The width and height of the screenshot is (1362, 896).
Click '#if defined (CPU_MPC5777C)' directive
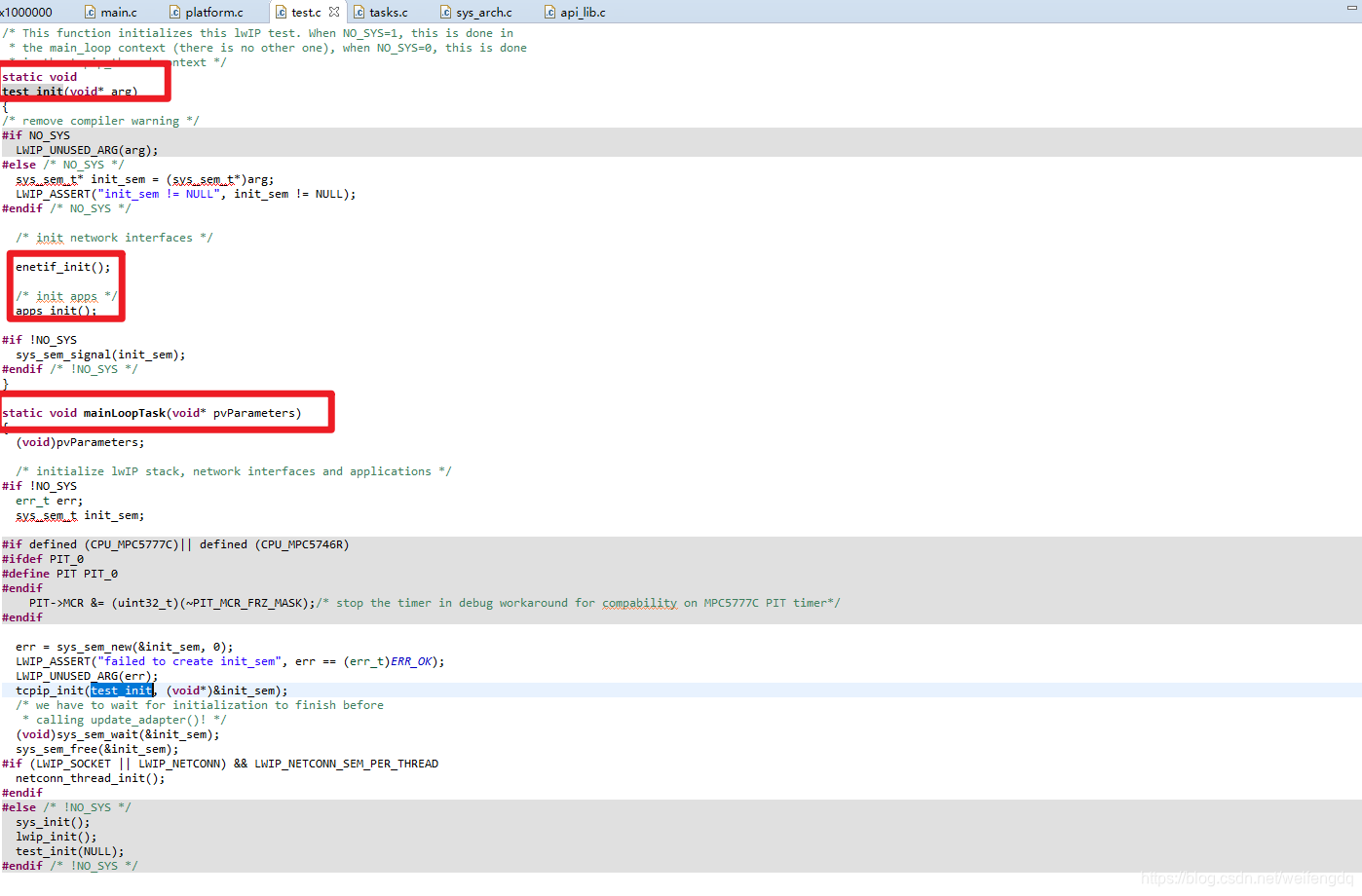175,544
